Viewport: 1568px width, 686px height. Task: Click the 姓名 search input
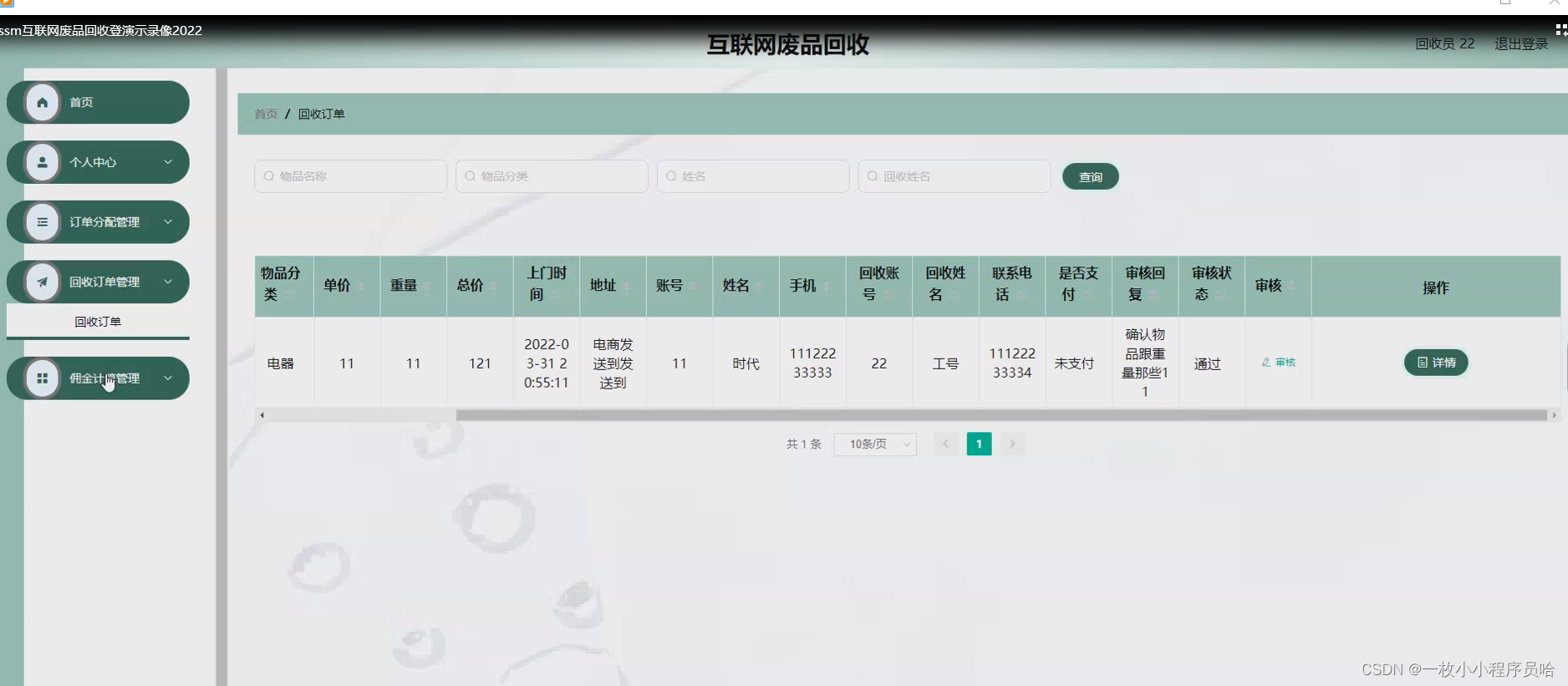click(753, 176)
